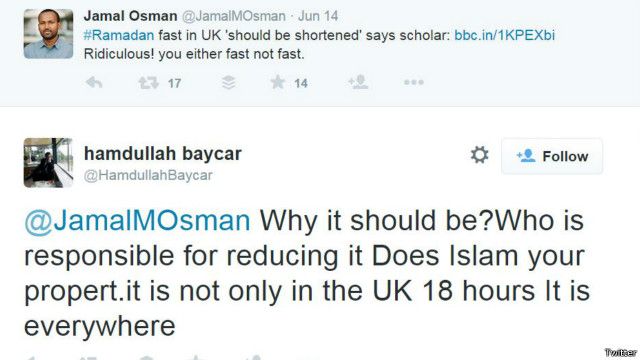View Jamal Osman's profile picture
Image resolution: width=640 pixels, height=360 pixels.
(x=48, y=34)
